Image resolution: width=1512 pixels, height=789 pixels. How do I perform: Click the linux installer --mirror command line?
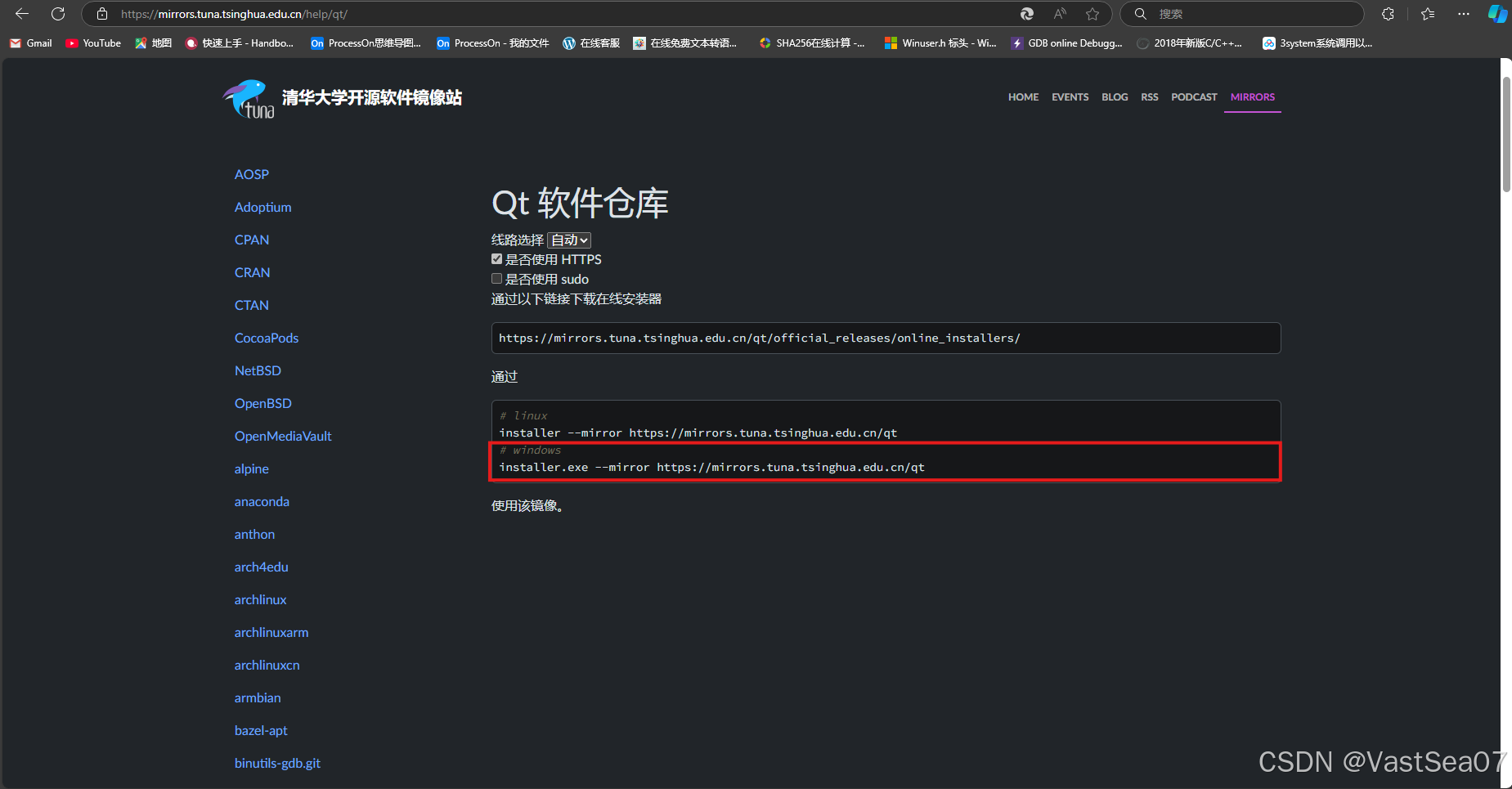click(698, 433)
